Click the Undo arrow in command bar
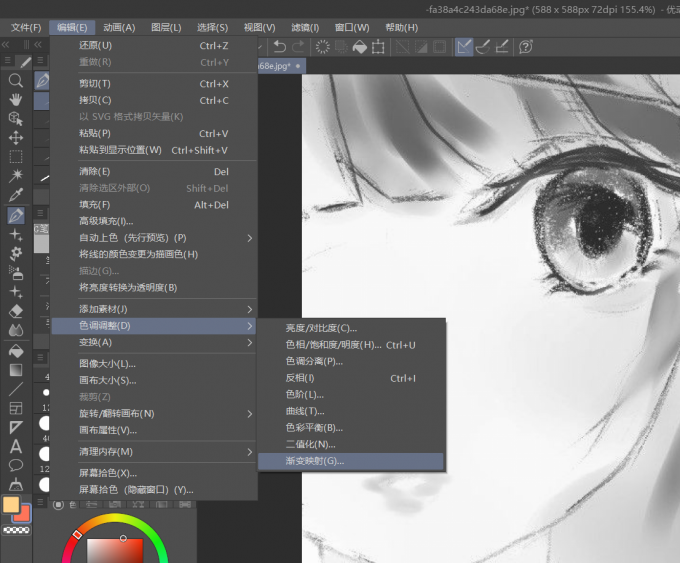680x563 pixels. pyautogui.click(x=280, y=46)
